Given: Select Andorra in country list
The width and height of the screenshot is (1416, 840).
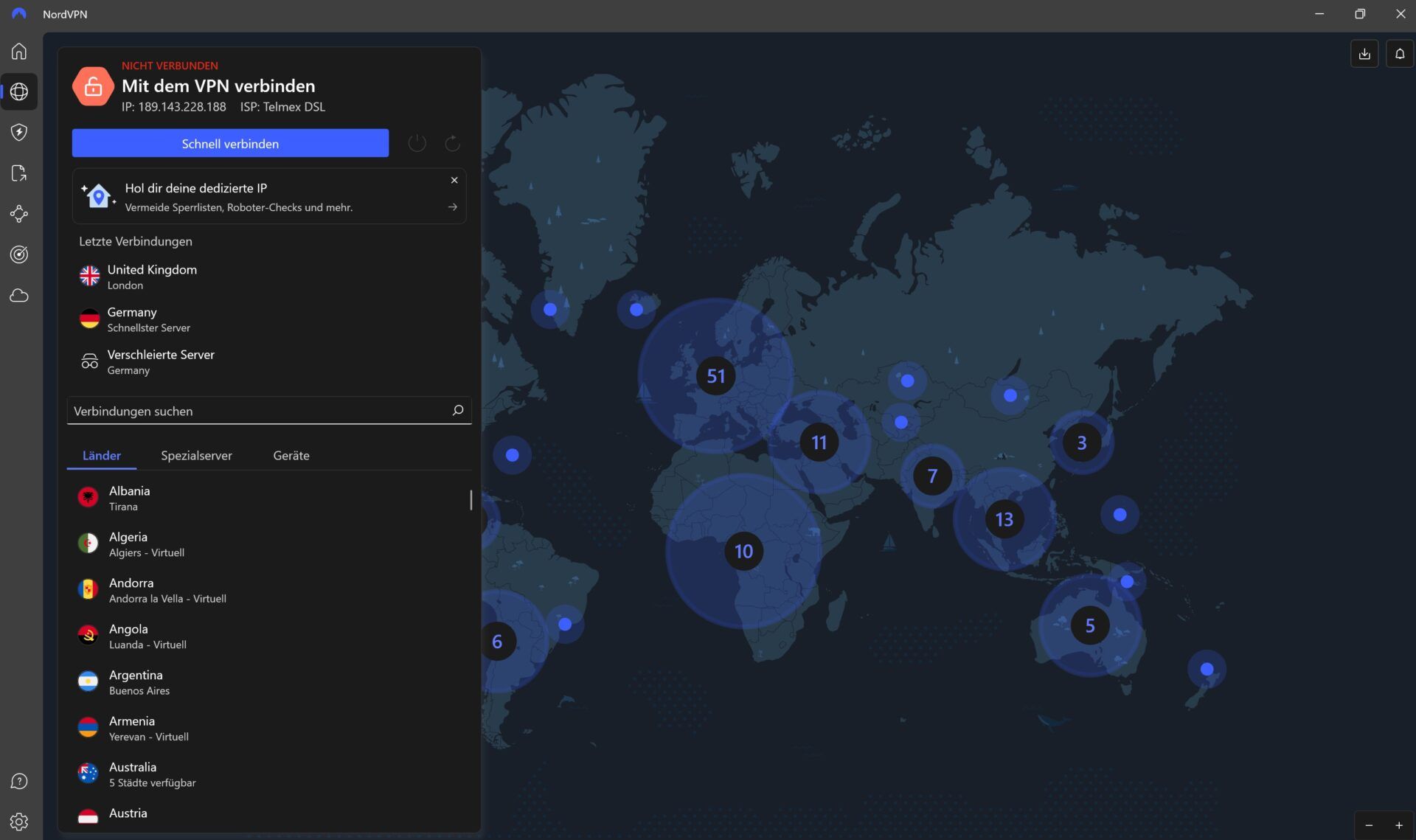Looking at the screenshot, I should click(x=269, y=590).
